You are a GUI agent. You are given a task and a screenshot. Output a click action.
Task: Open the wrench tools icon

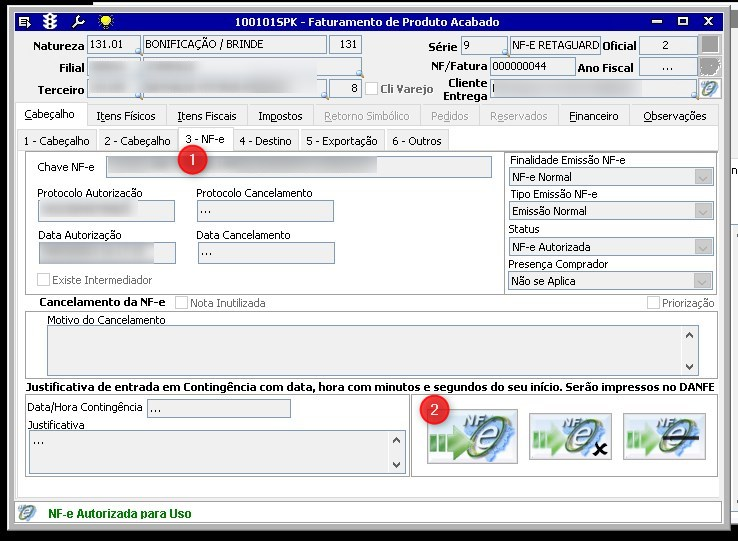tap(78, 21)
